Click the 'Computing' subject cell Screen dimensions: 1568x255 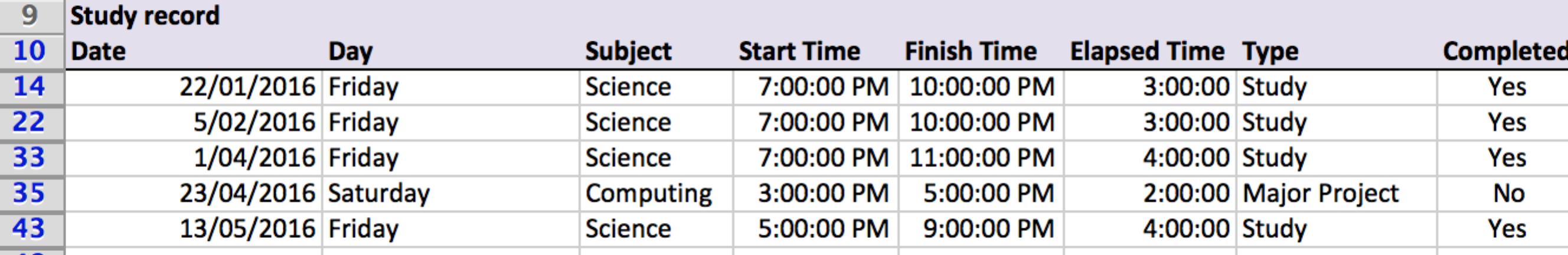[648, 194]
